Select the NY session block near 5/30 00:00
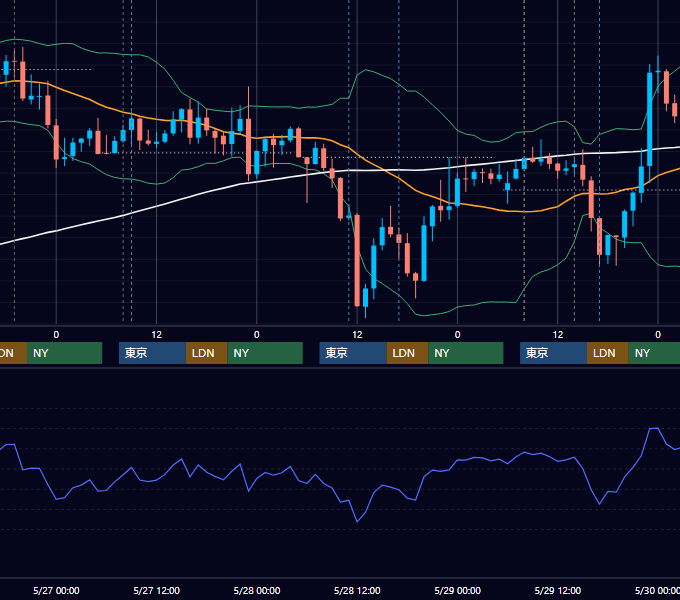Screen dimensions: 680x600 coord(654,353)
